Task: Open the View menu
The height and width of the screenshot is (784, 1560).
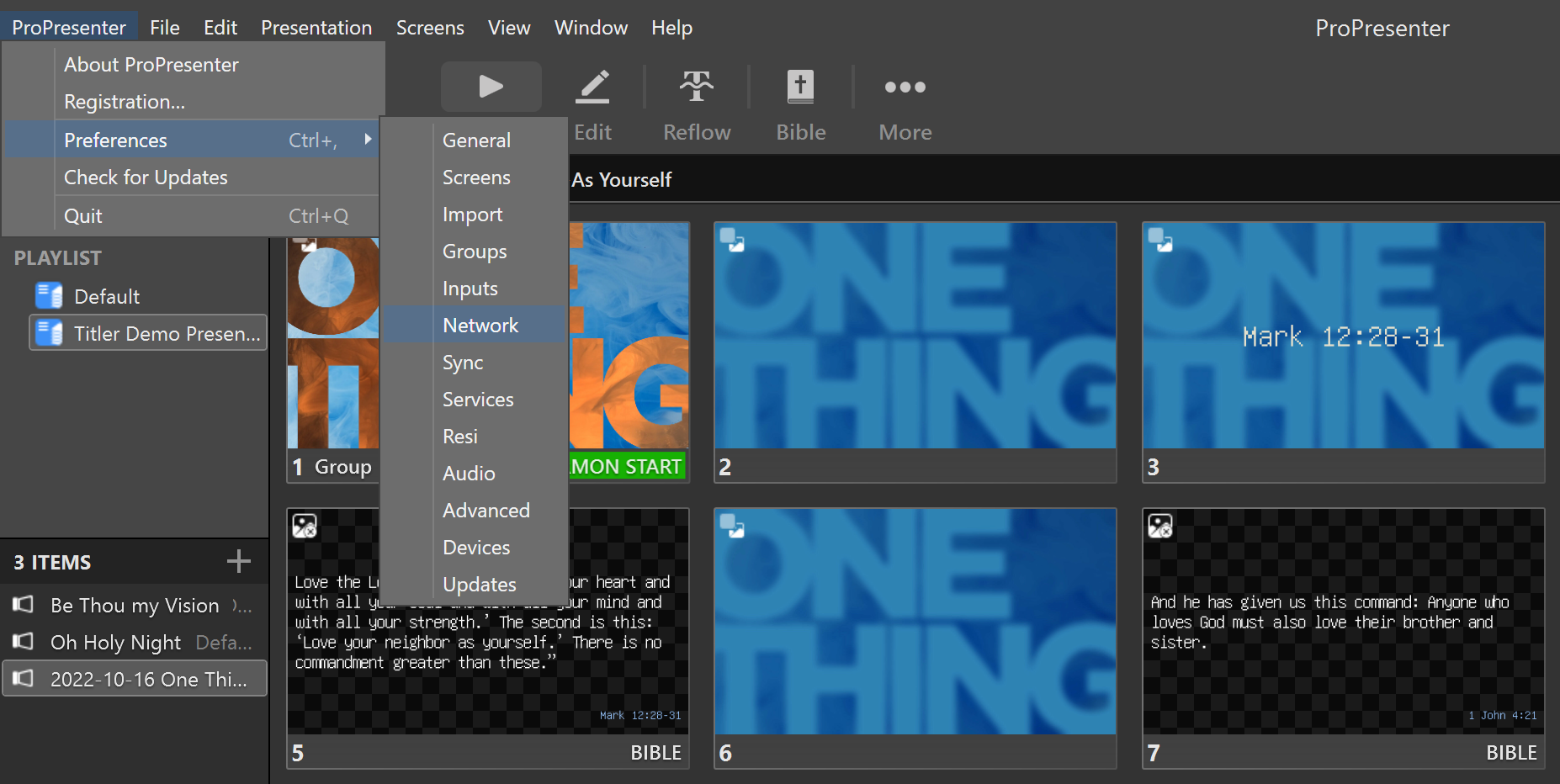Action: (x=509, y=27)
